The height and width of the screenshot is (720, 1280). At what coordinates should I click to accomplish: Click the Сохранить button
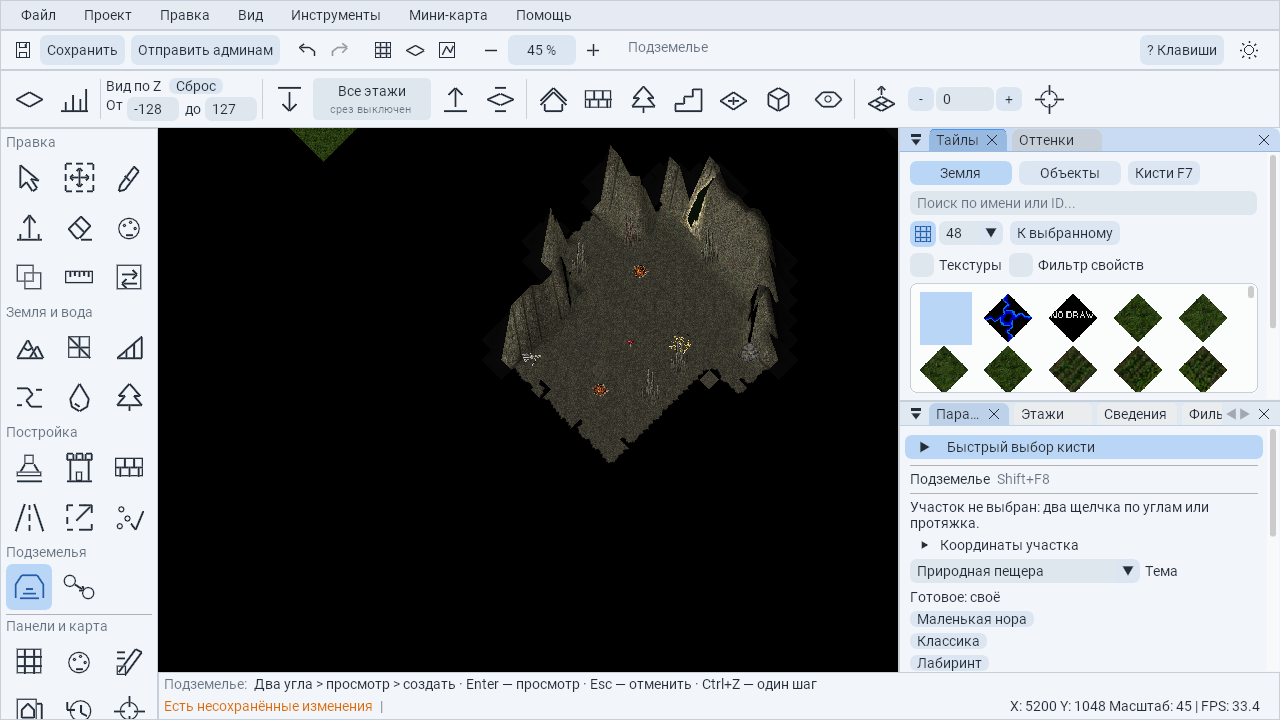[x=82, y=50]
